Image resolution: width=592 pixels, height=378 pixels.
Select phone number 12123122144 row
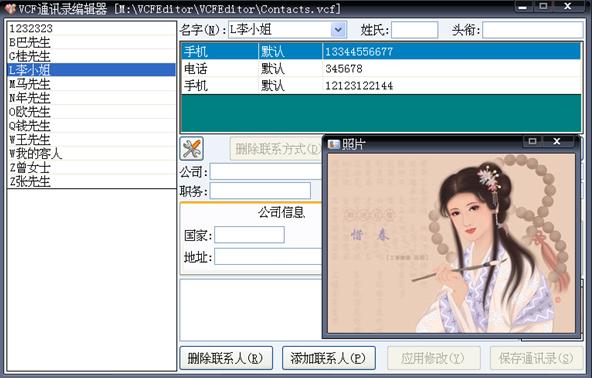381,85
